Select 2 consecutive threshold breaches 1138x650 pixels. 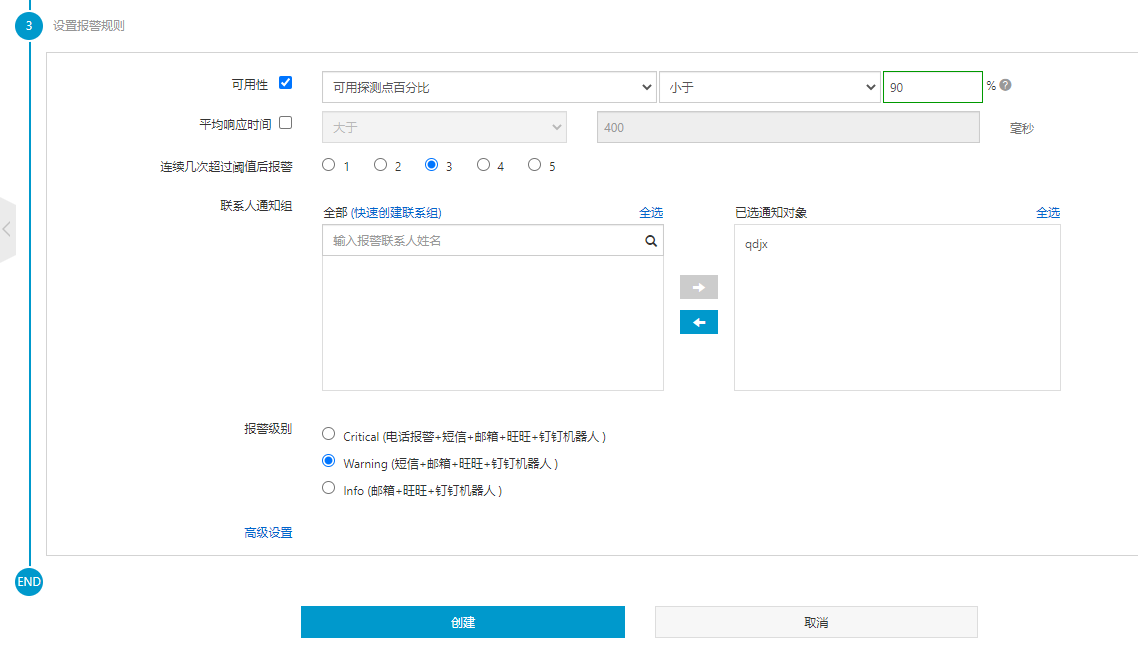pos(380,165)
